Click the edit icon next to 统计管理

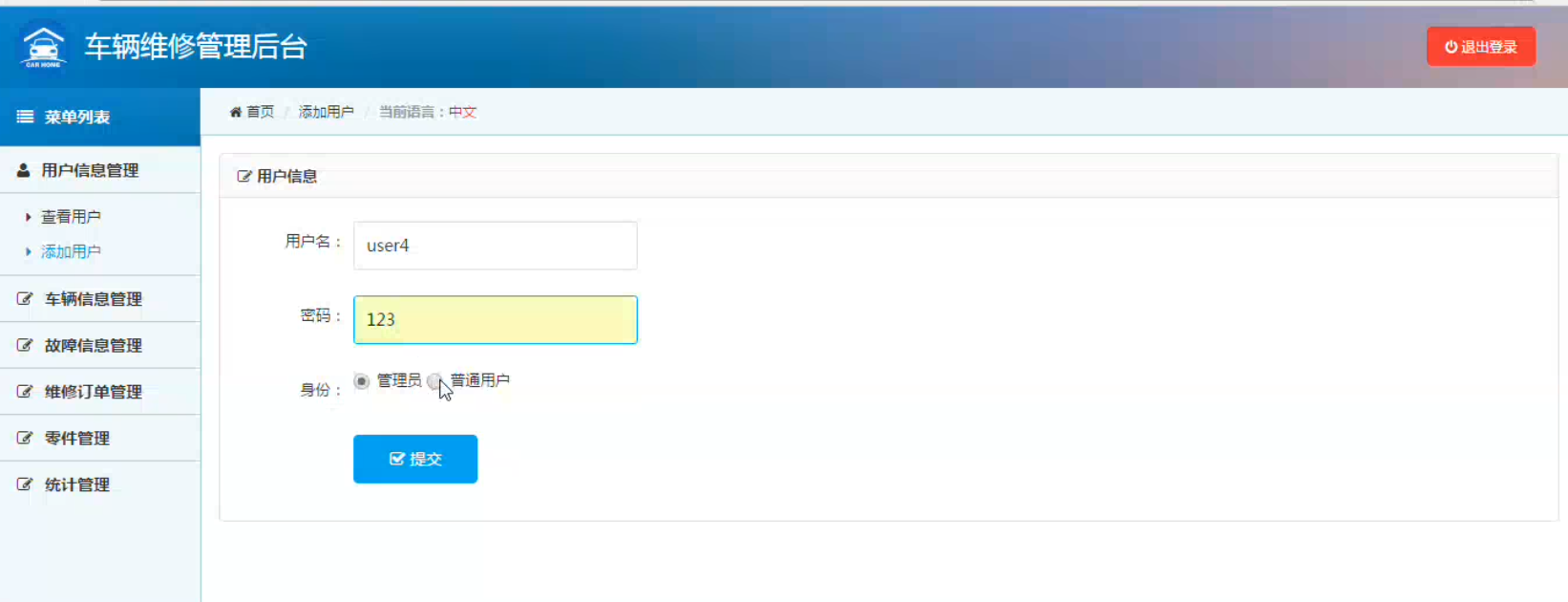coord(25,484)
